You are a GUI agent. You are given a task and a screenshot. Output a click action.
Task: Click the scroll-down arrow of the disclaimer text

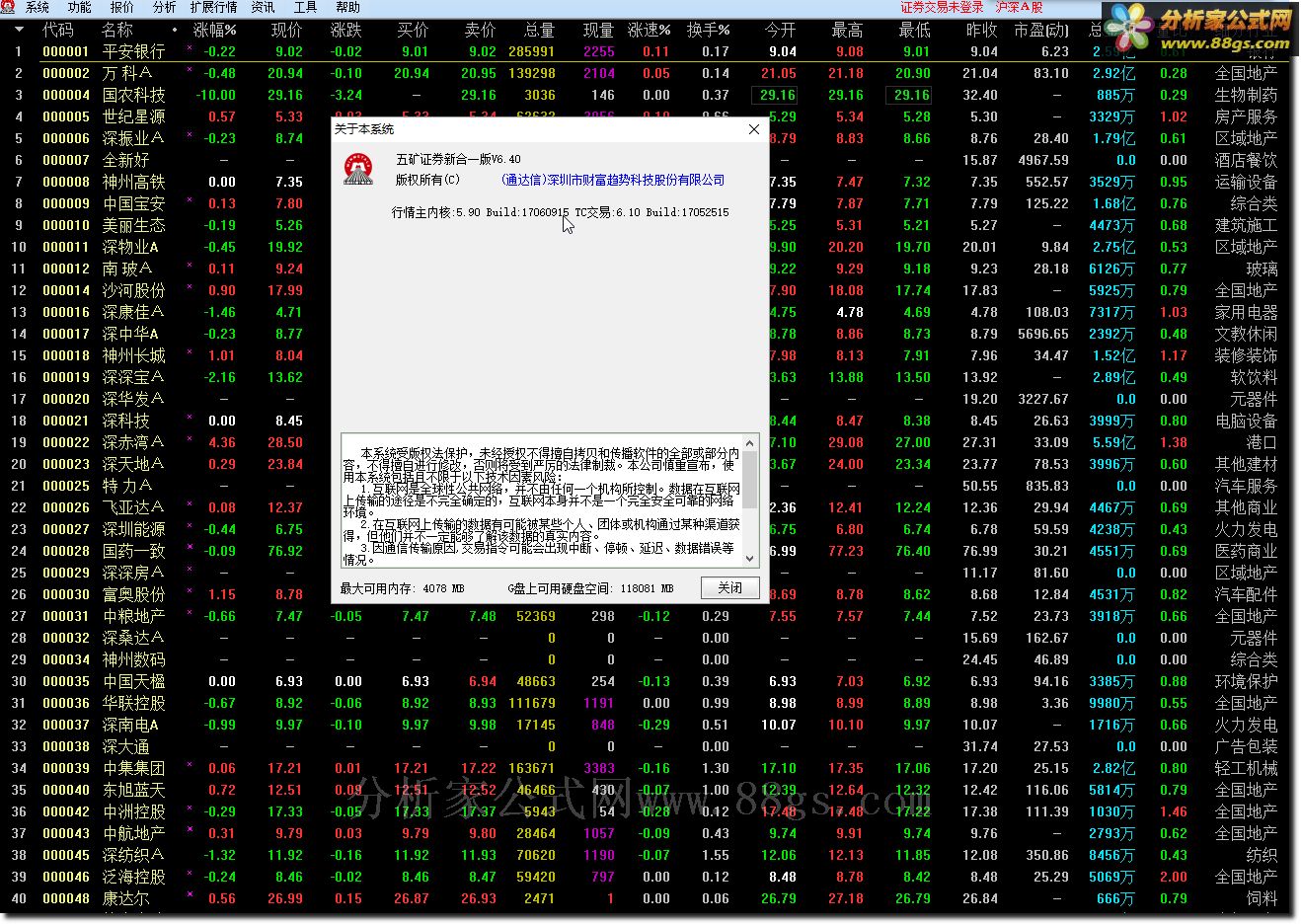(x=749, y=558)
